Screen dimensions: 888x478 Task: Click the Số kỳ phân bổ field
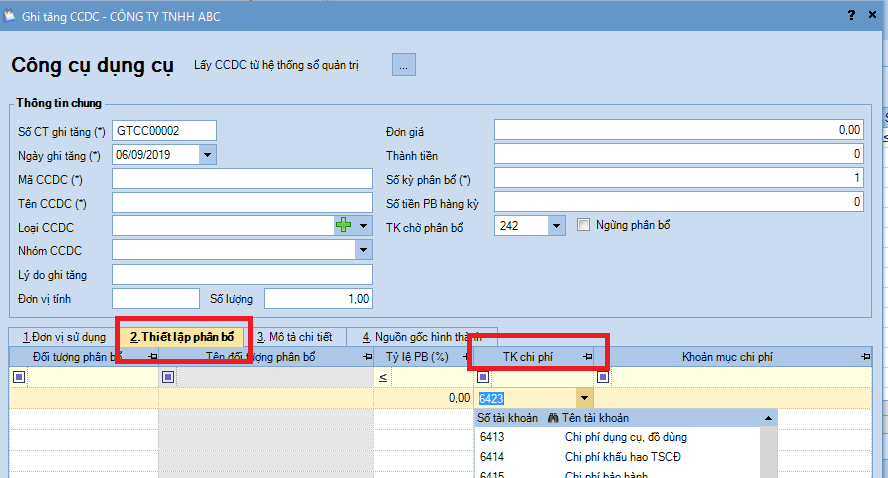pyautogui.click(x=678, y=178)
